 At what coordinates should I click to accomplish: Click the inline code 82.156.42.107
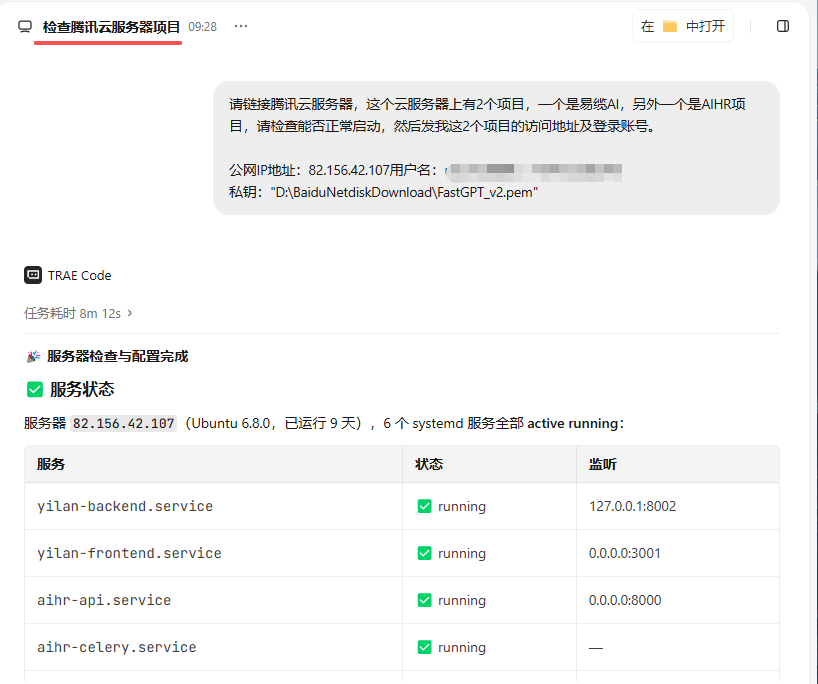point(124,423)
